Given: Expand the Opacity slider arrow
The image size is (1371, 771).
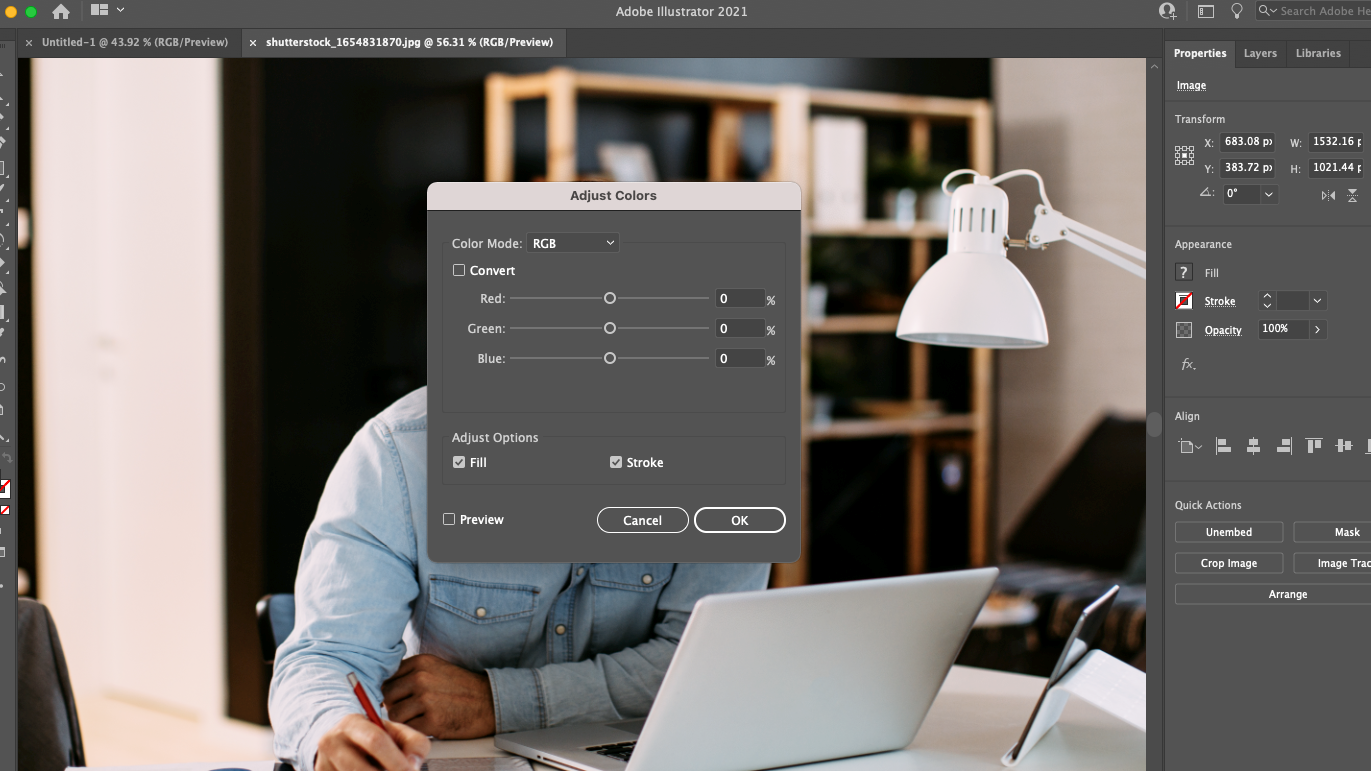Looking at the screenshot, I should click(x=1317, y=329).
